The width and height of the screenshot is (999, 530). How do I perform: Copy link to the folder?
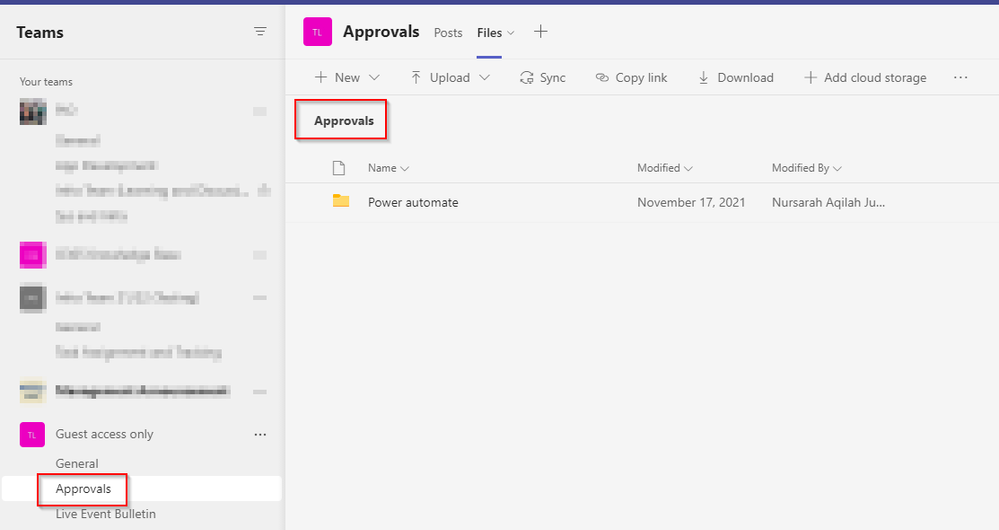pos(631,78)
